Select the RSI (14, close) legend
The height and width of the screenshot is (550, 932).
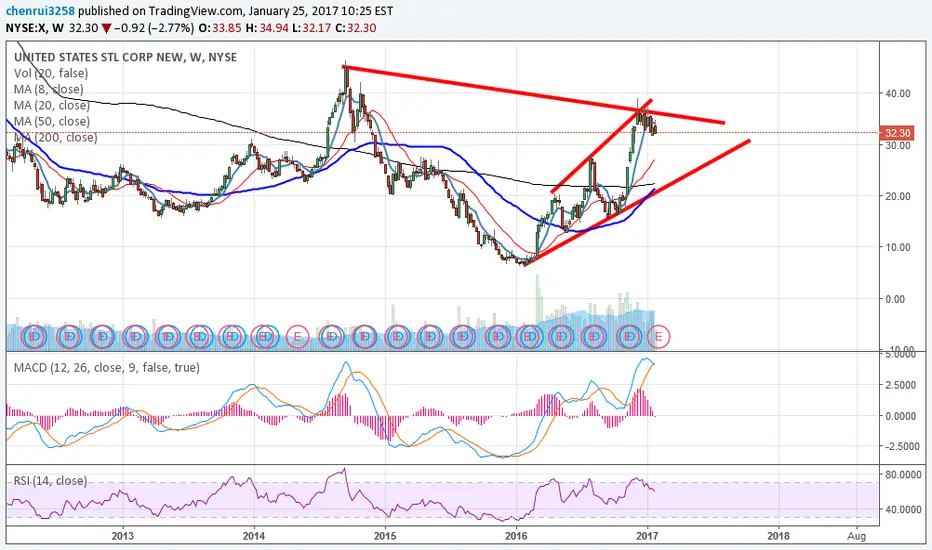pyautogui.click(x=51, y=480)
